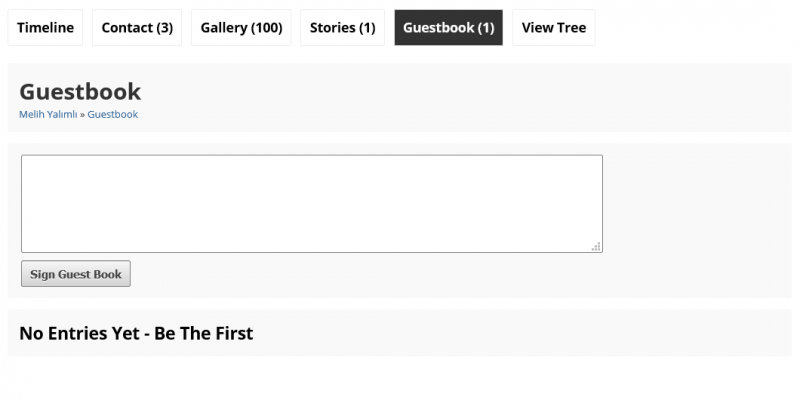Focus the guestbook message text area
This screenshot has width=800, height=400.
click(x=311, y=203)
